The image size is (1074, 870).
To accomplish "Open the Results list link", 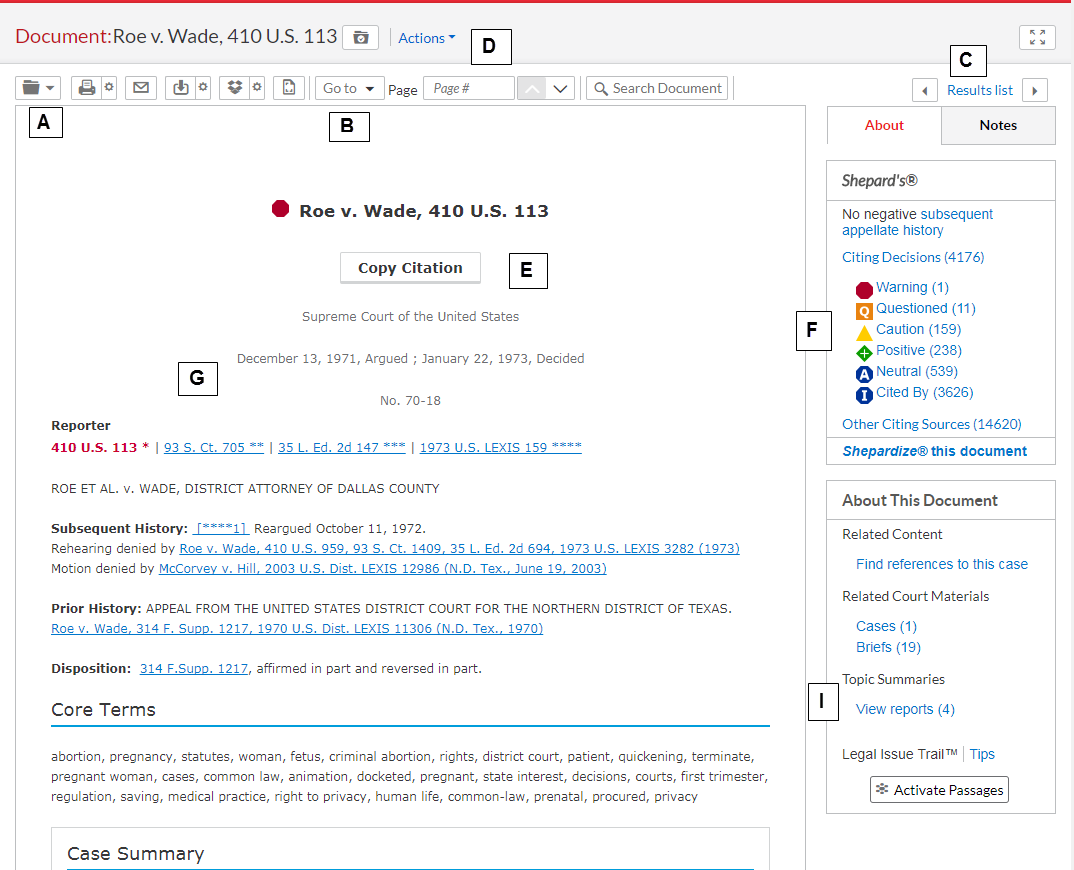I will [979, 90].
